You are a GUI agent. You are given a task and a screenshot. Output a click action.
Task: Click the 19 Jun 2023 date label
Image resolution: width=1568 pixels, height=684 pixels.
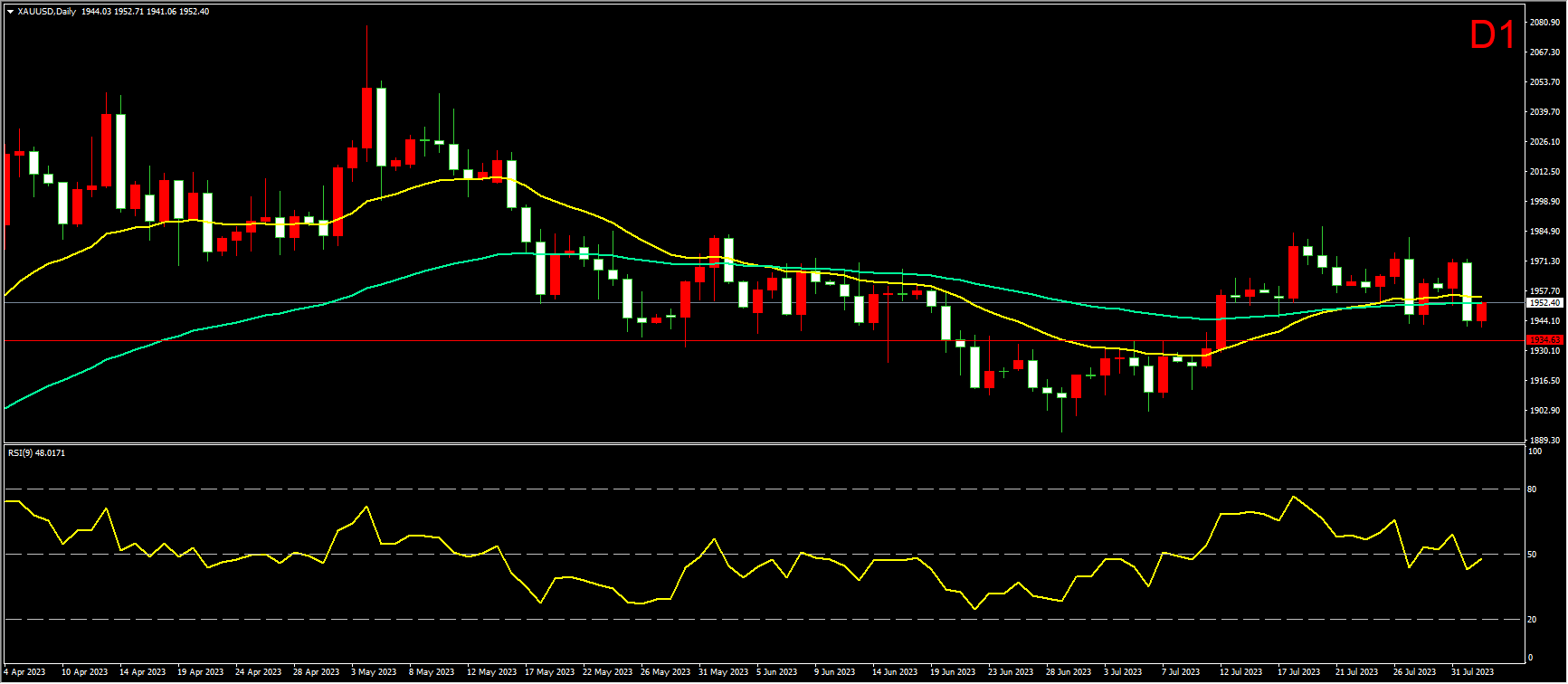point(953,672)
